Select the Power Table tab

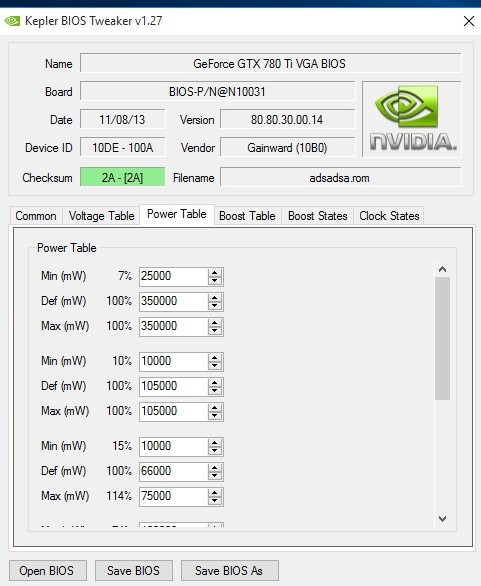click(177, 214)
